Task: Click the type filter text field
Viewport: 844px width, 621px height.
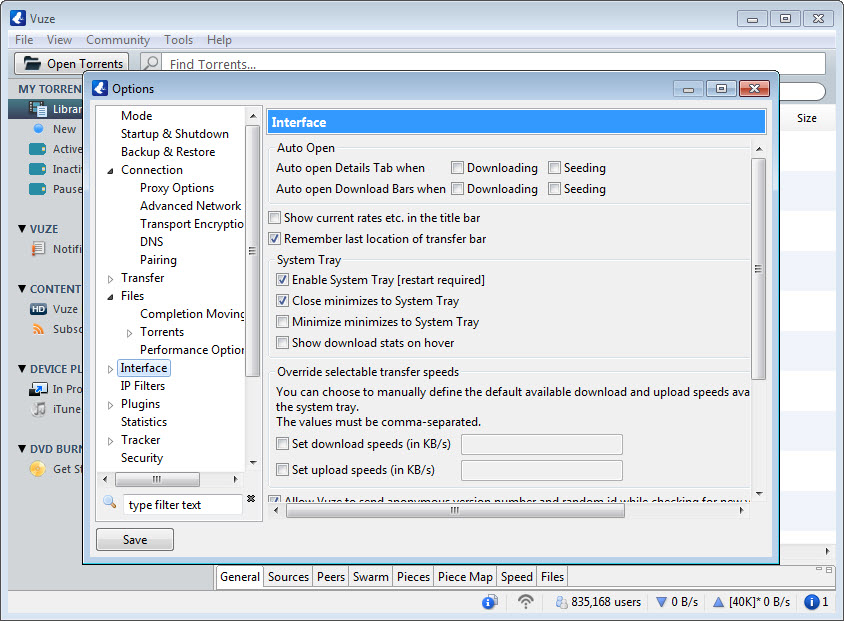Action: tap(182, 504)
